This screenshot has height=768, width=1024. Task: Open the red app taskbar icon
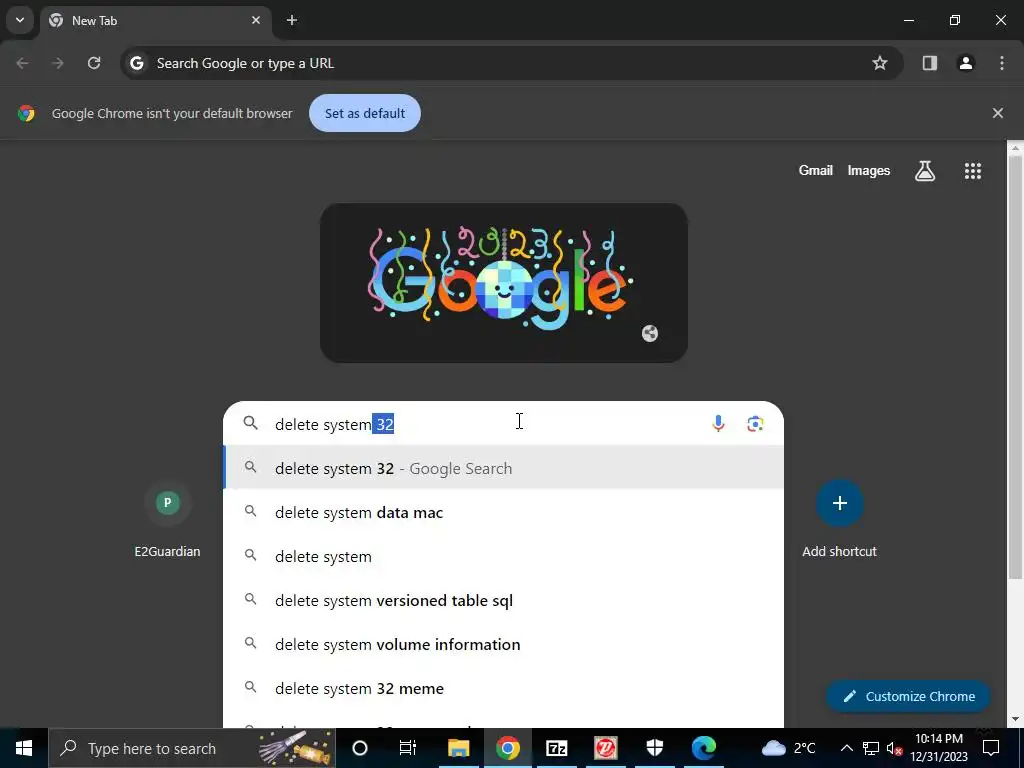(606, 748)
